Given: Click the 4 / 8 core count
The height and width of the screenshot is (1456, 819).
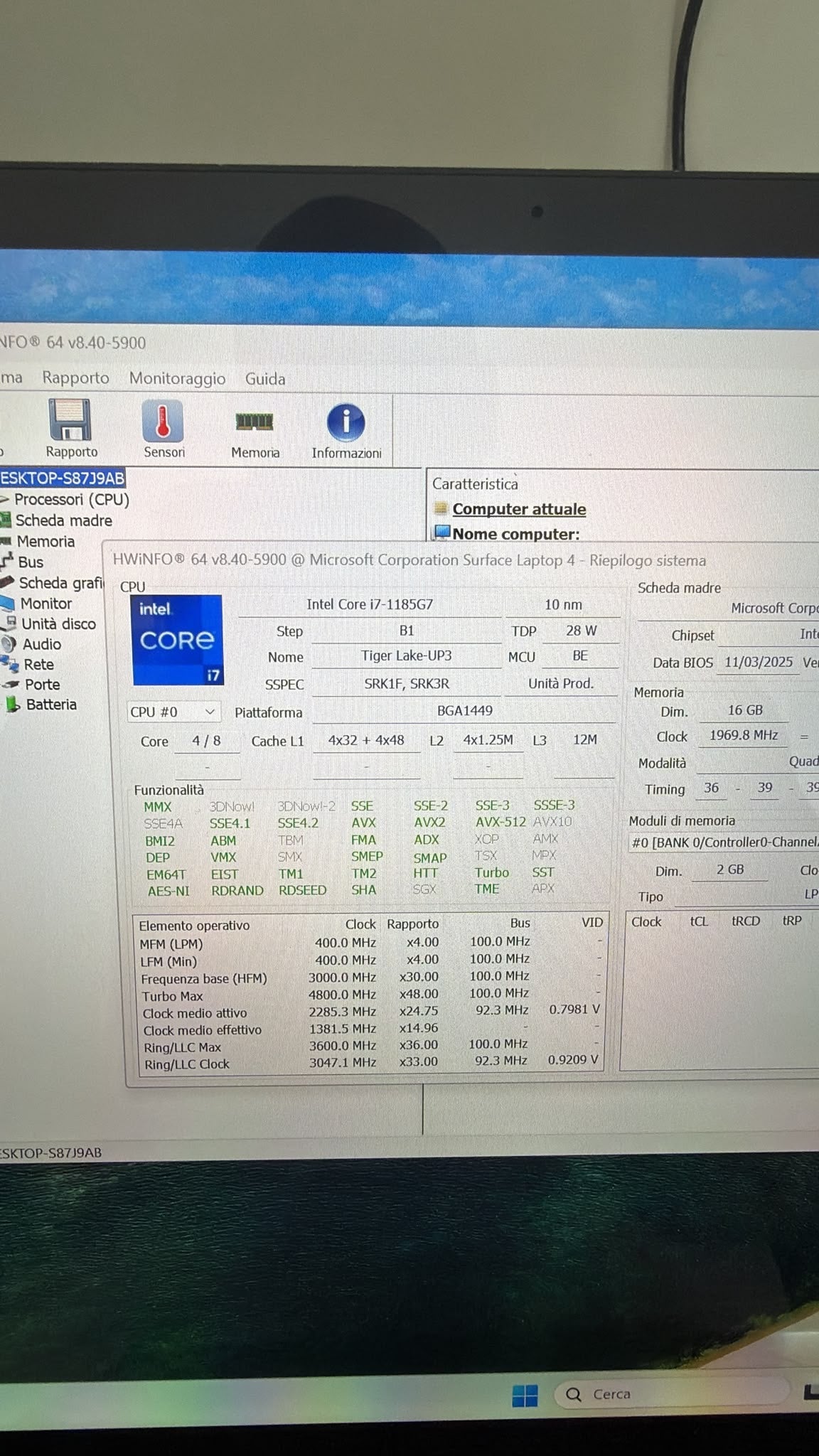Looking at the screenshot, I should click(206, 741).
